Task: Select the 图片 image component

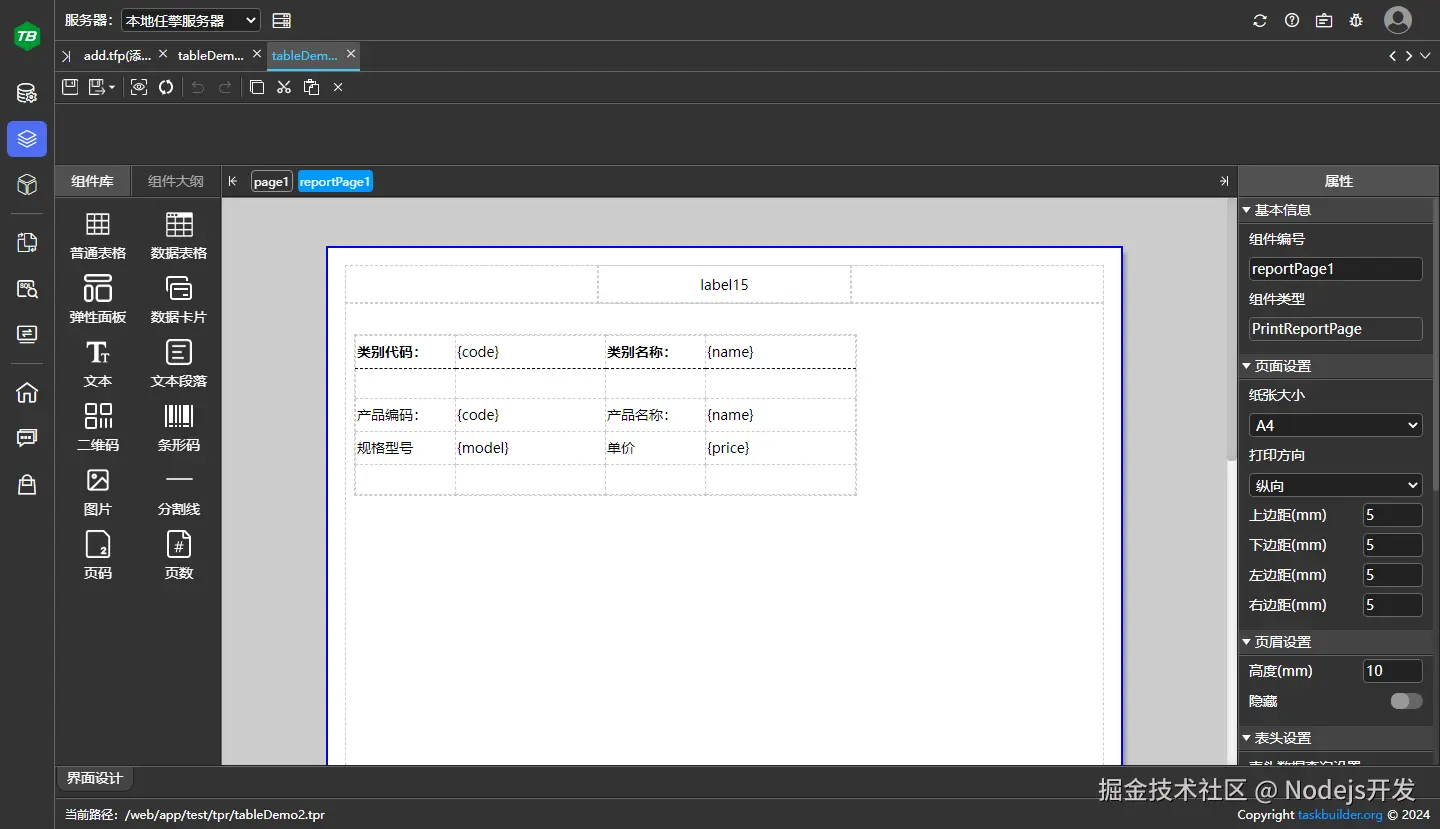Action: [x=98, y=492]
